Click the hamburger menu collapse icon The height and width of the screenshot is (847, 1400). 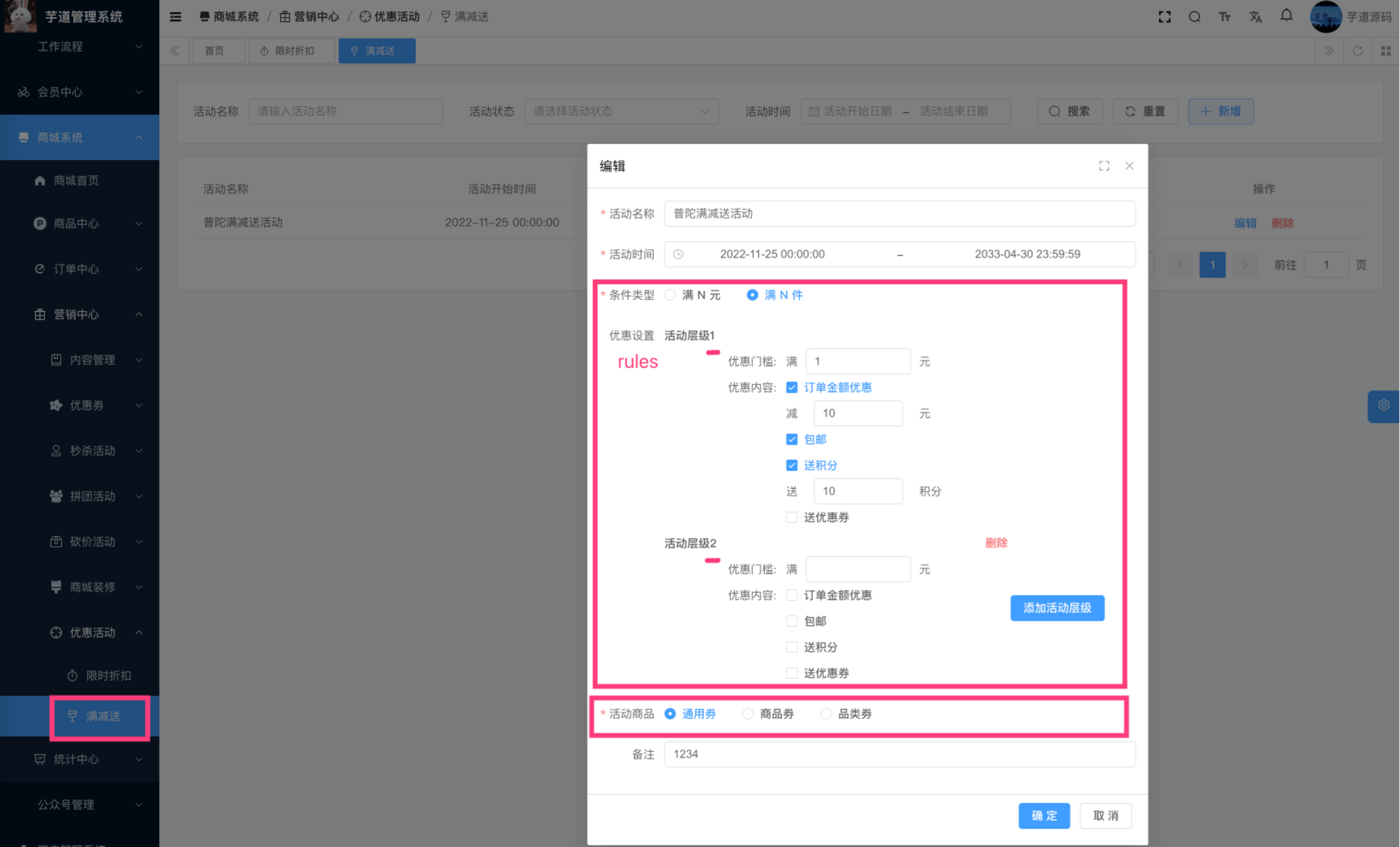175,16
